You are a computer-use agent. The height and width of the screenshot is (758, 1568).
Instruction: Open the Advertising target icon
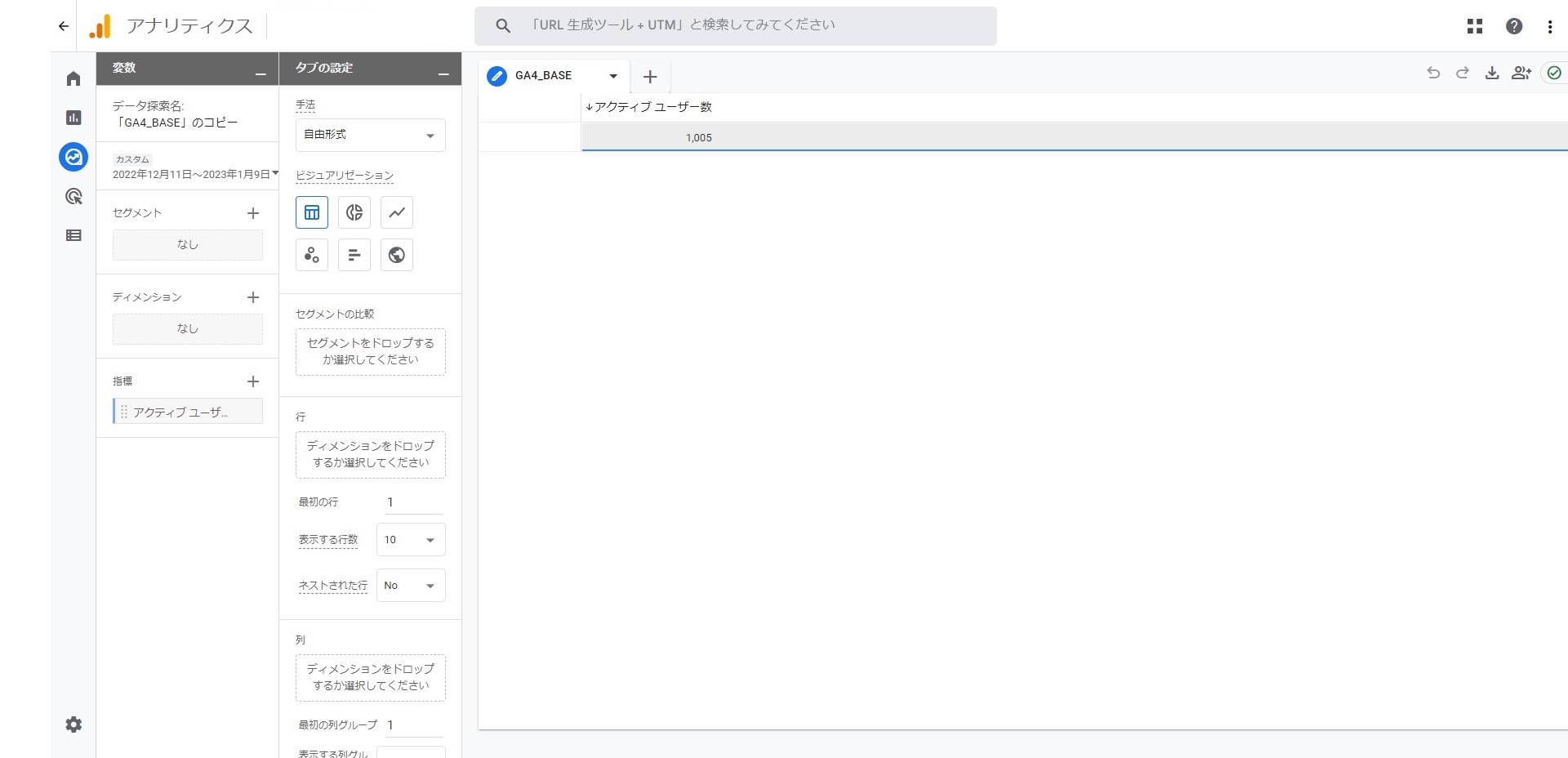click(73, 196)
